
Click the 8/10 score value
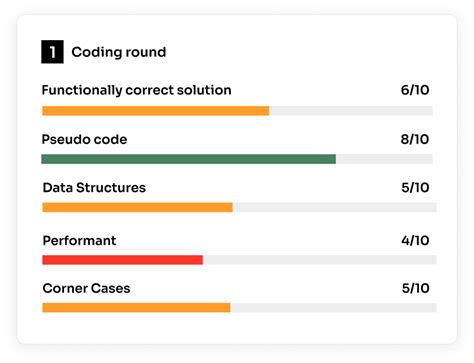(415, 139)
